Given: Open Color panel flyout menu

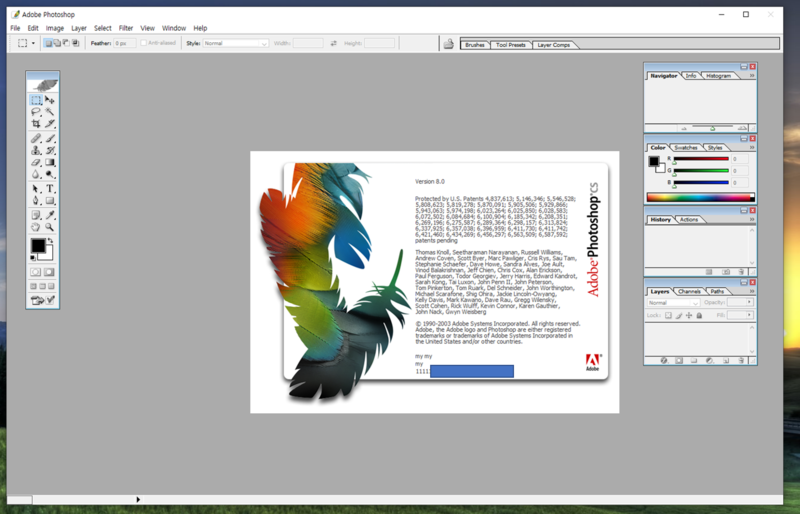Looking at the screenshot, I should [752, 148].
